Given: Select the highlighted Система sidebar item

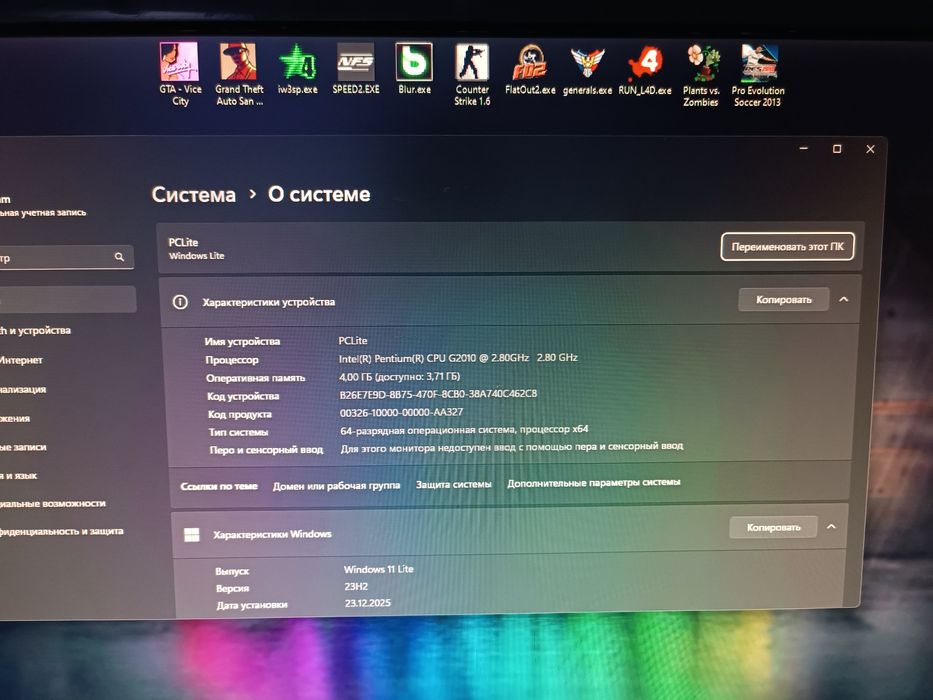Looking at the screenshot, I should point(67,300).
